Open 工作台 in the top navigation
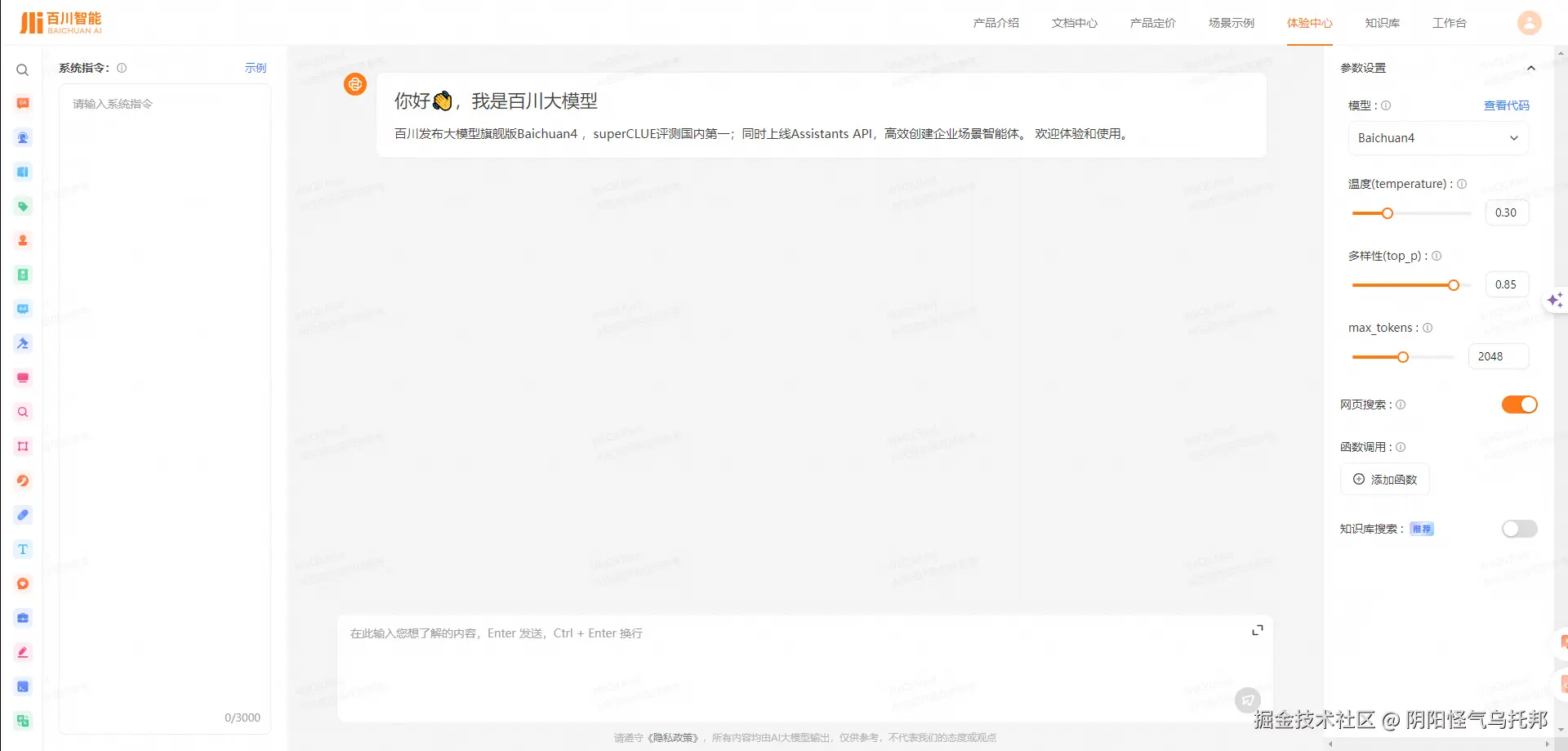 1449,23
